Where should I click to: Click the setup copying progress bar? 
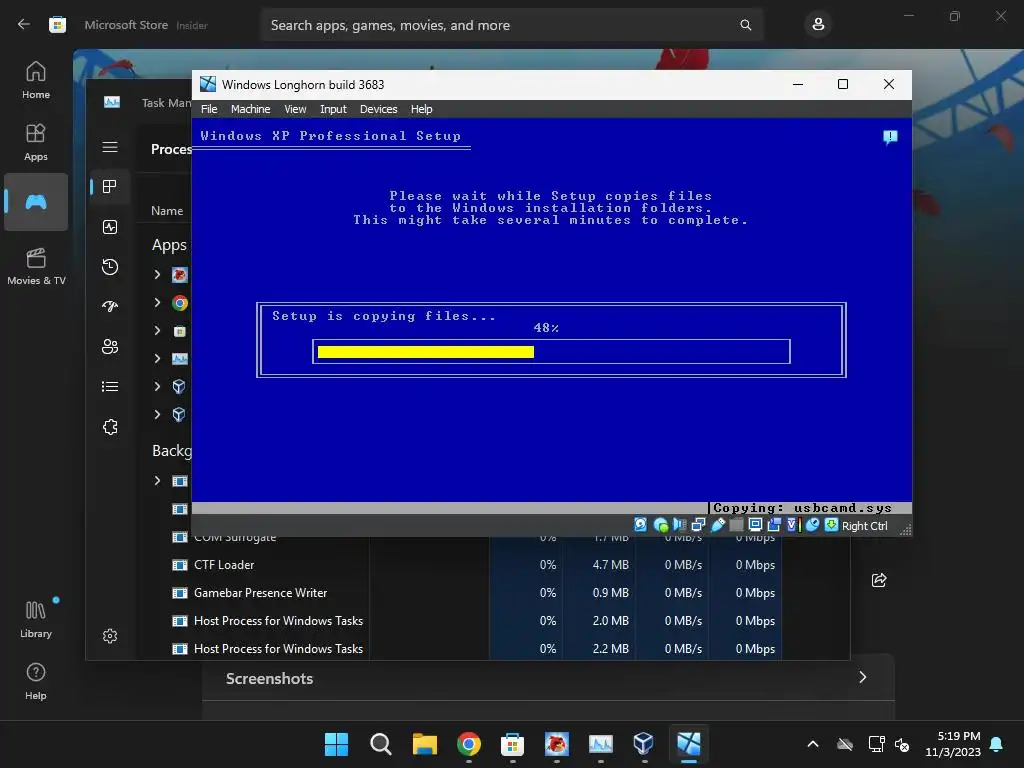tap(551, 351)
